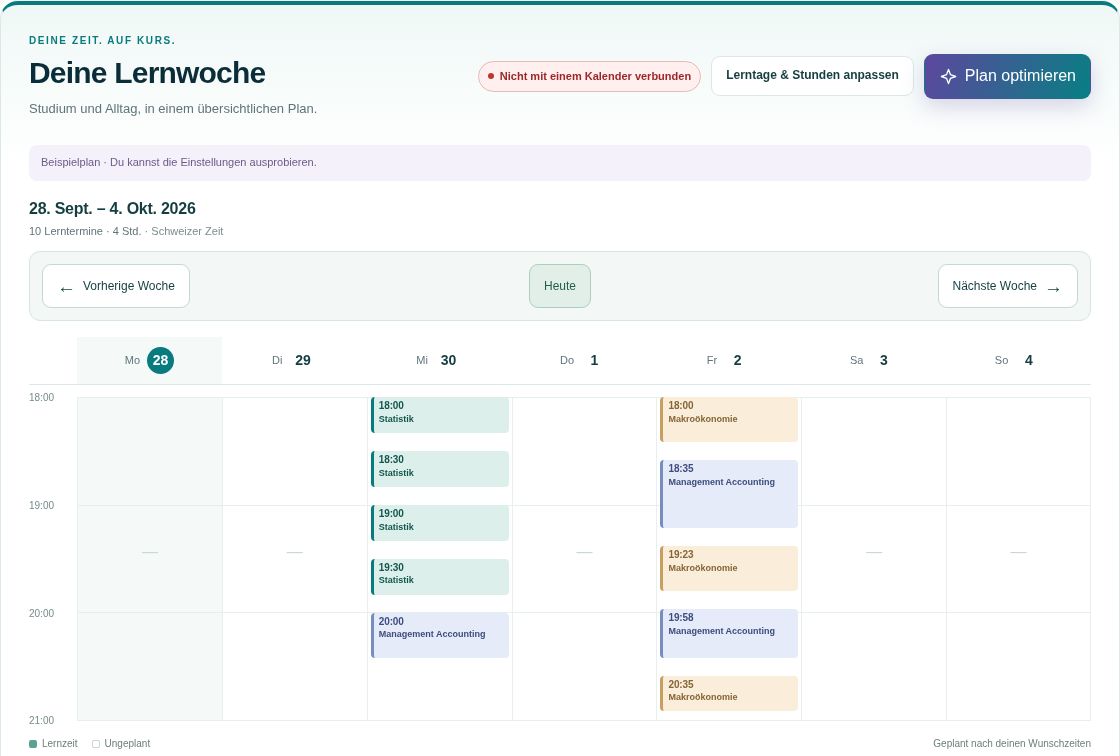Open Wednesday 19:30 Statistik session
The height and width of the screenshot is (756, 1120).
pos(440,577)
